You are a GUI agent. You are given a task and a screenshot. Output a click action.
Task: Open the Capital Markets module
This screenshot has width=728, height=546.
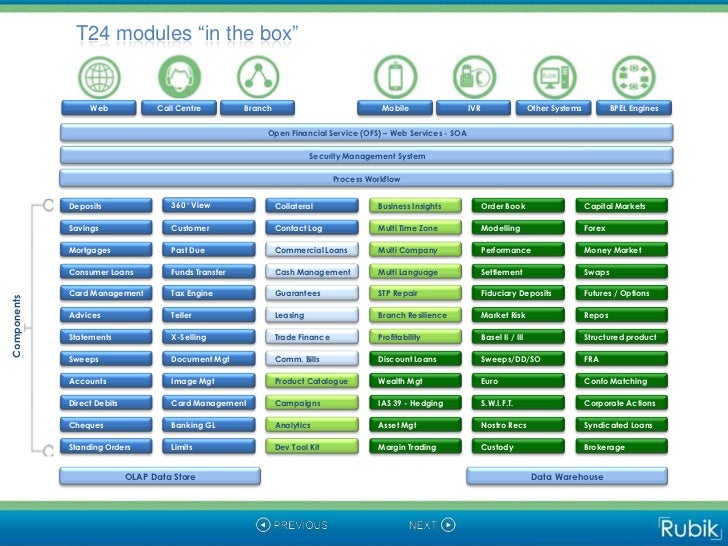622,206
